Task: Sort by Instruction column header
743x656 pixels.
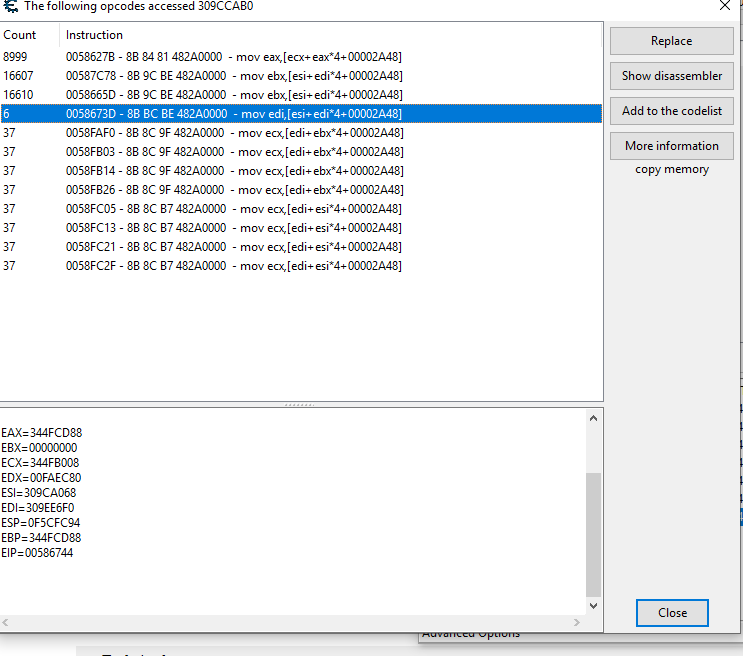Action: pos(331,35)
